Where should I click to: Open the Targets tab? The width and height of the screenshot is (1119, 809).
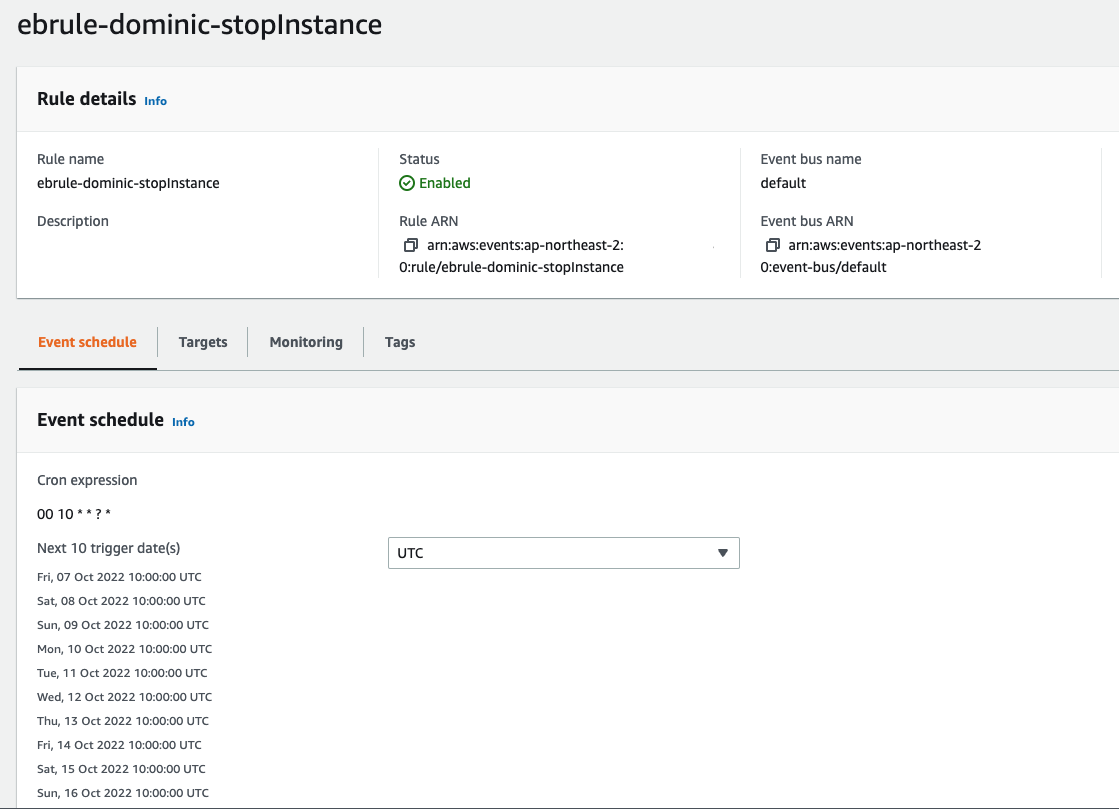(x=203, y=342)
